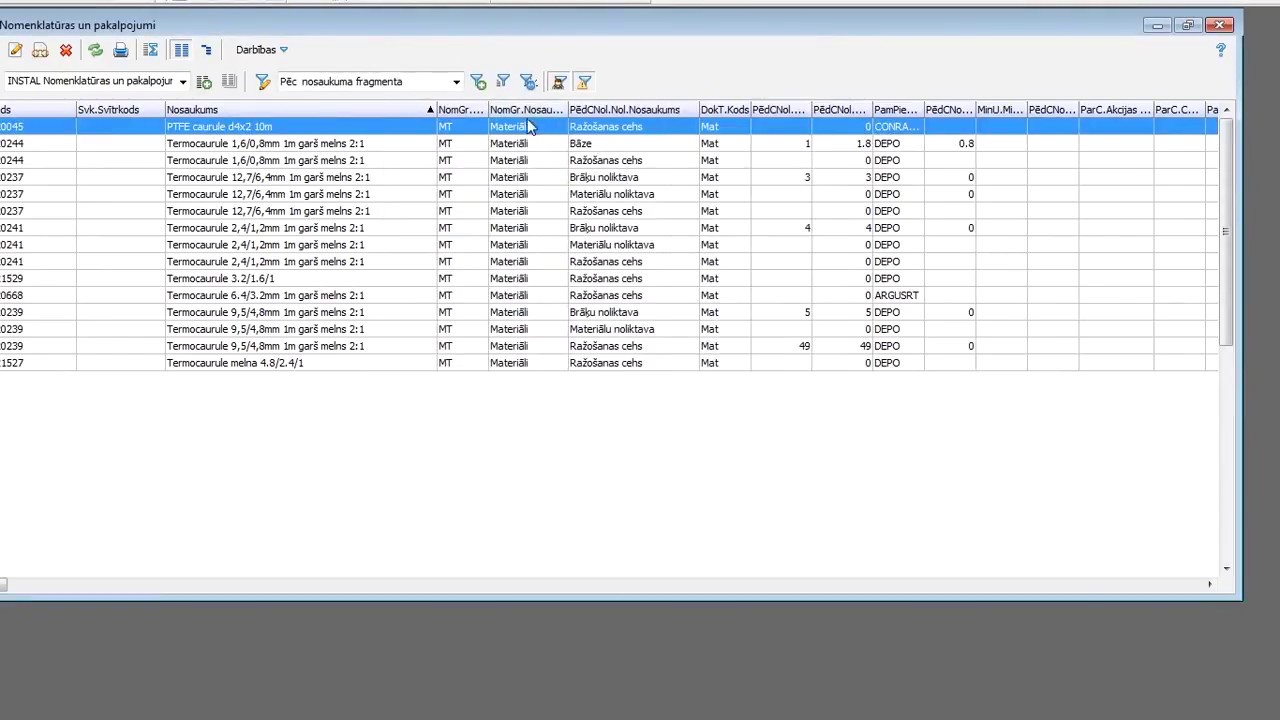Minimize the Nomenklatūras un pakalpojumi window
The height and width of the screenshot is (720, 1280).
click(1157, 25)
